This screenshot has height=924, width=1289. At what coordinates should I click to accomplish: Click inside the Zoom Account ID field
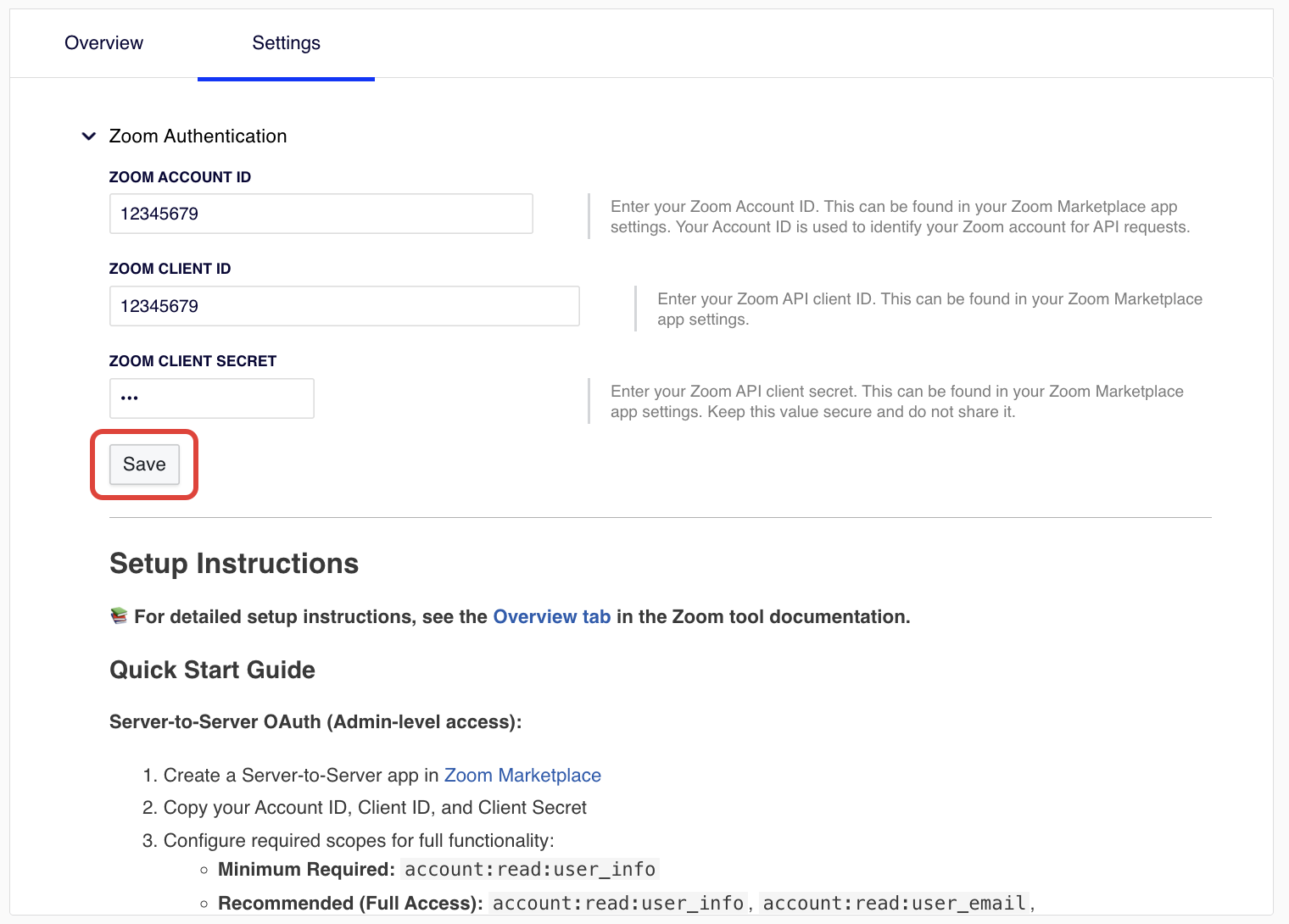click(321, 214)
